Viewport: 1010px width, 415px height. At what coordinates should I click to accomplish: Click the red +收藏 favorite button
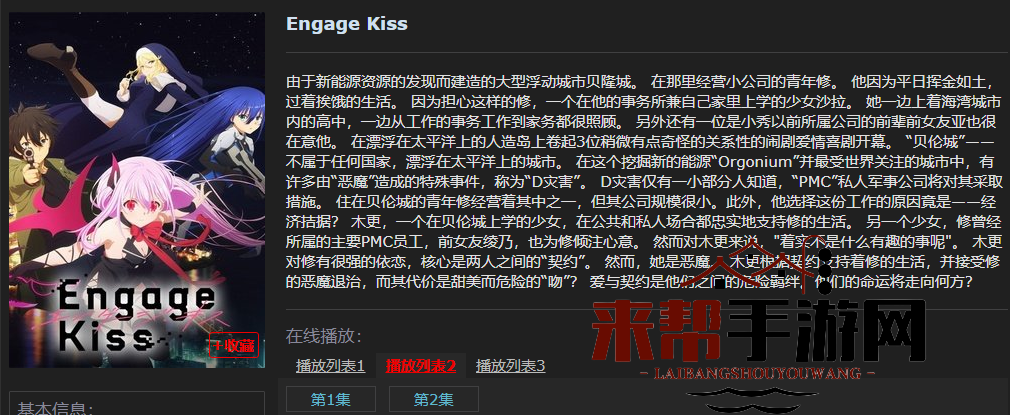(x=233, y=345)
